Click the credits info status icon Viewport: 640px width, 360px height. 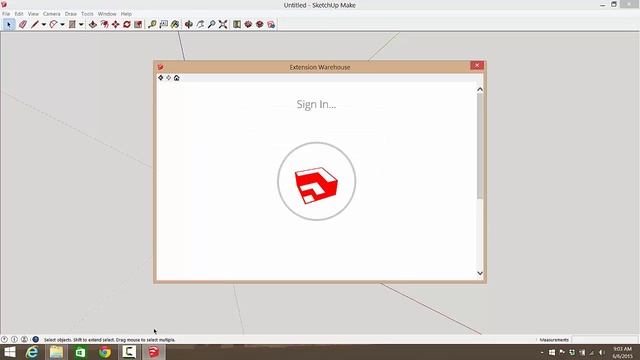(x=14, y=339)
